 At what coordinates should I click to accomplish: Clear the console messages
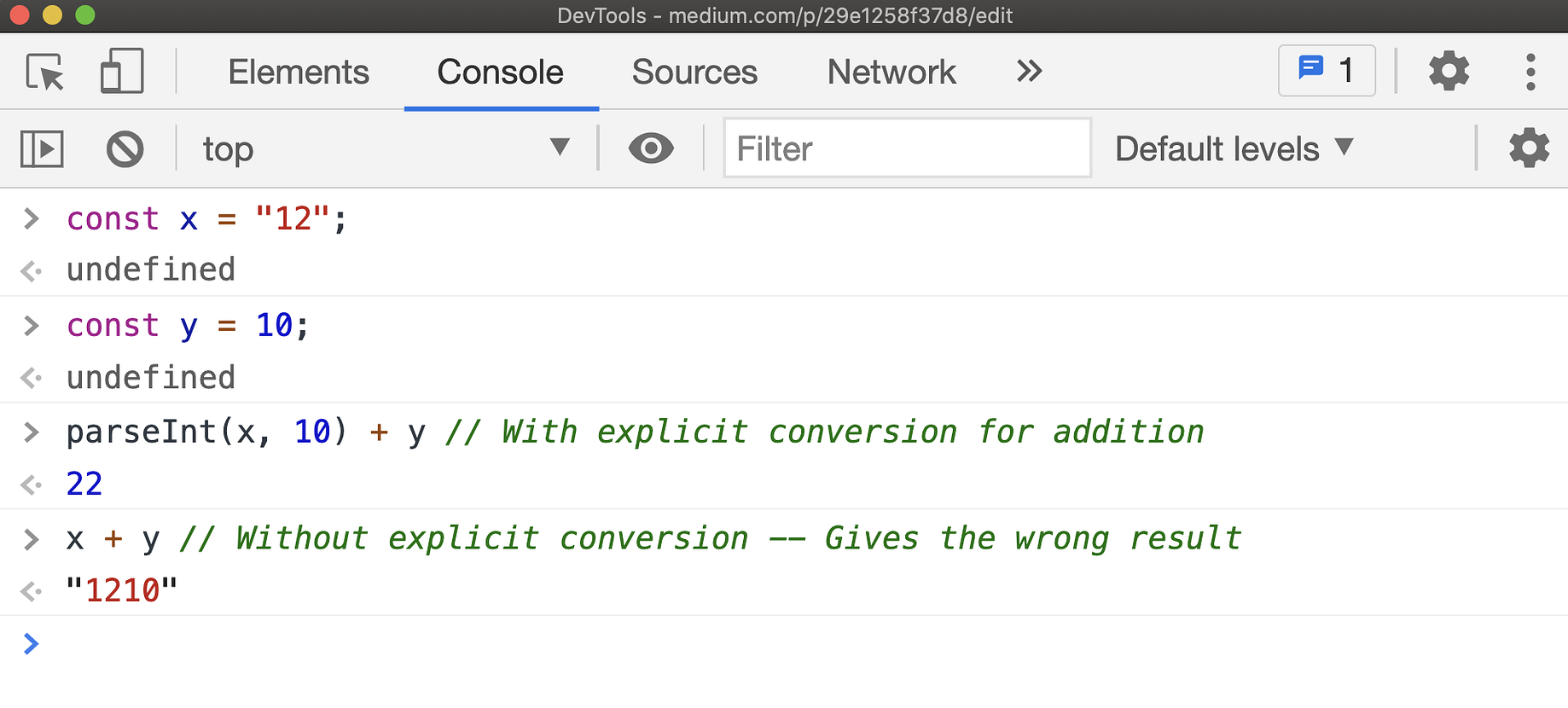click(125, 148)
